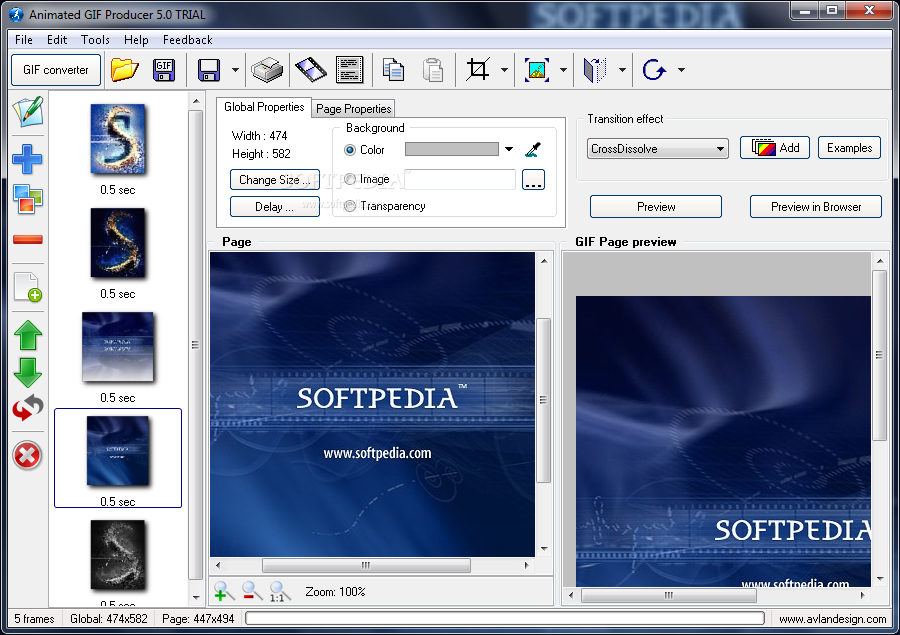Viewport: 900px width, 635px height.
Task: Open the Tools menu
Action: coord(95,40)
